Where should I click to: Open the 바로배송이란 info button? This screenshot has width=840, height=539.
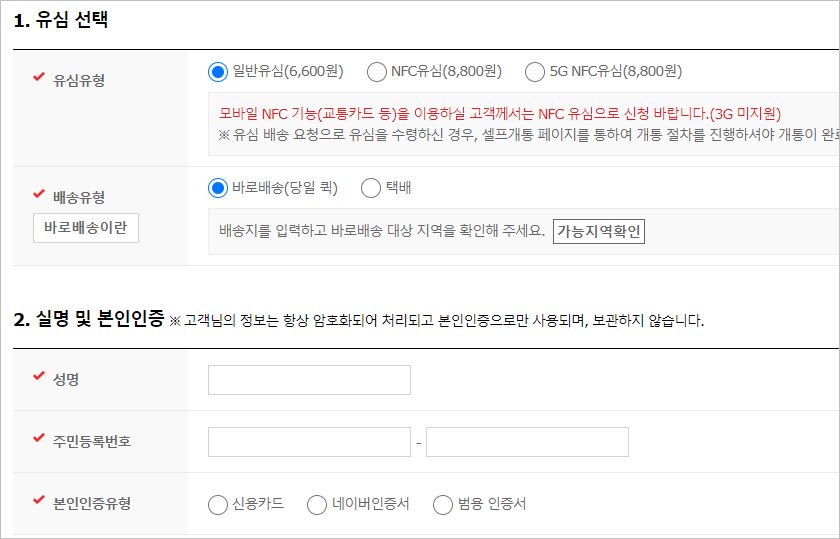point(86,228)
